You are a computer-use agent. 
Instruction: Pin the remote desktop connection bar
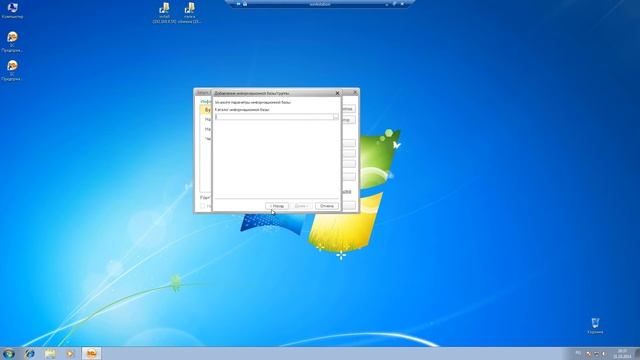238,4
